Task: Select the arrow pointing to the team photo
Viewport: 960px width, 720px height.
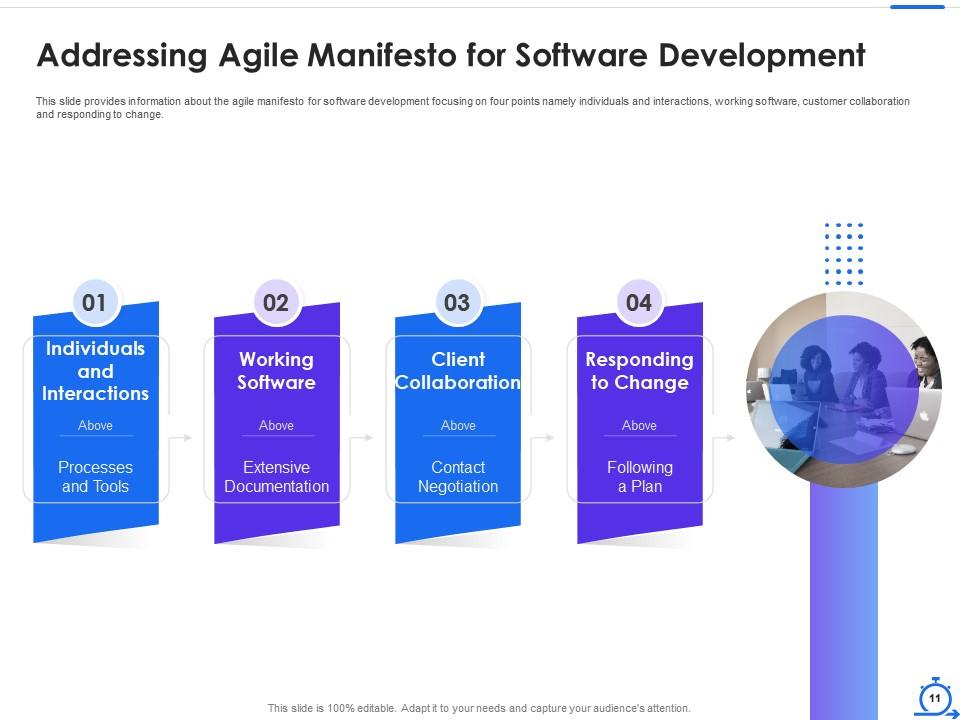Action: click(726, 437)
